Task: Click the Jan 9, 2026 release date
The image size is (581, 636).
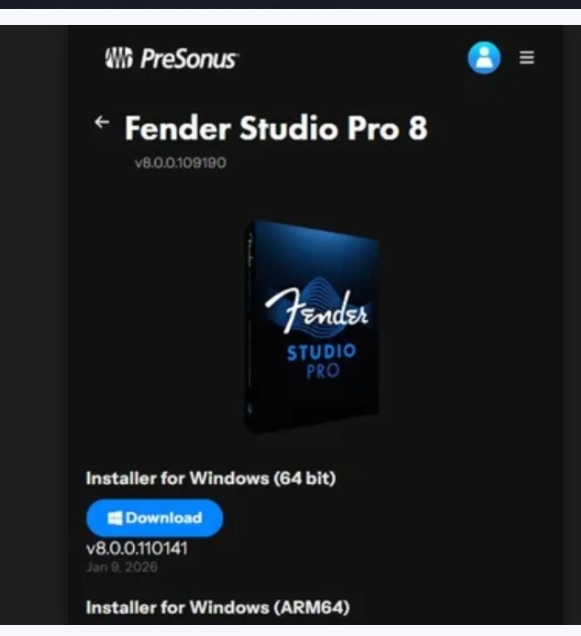Action: coord(122,567)
